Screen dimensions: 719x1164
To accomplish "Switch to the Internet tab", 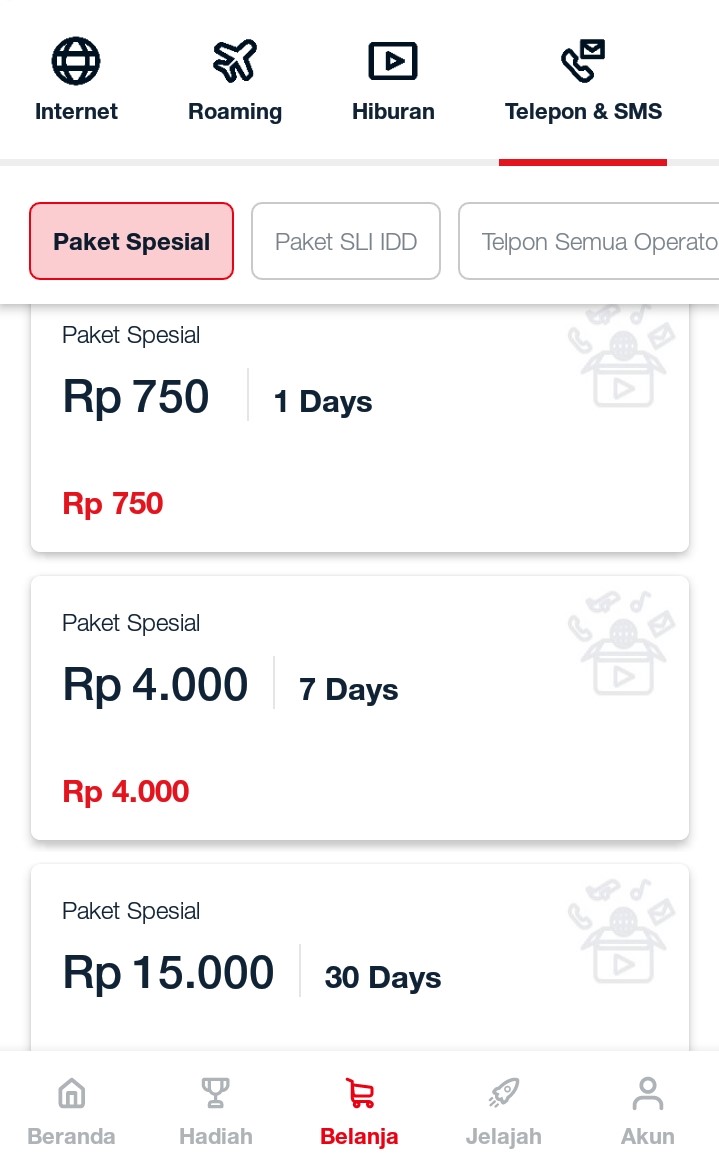I will click(75, 80).
